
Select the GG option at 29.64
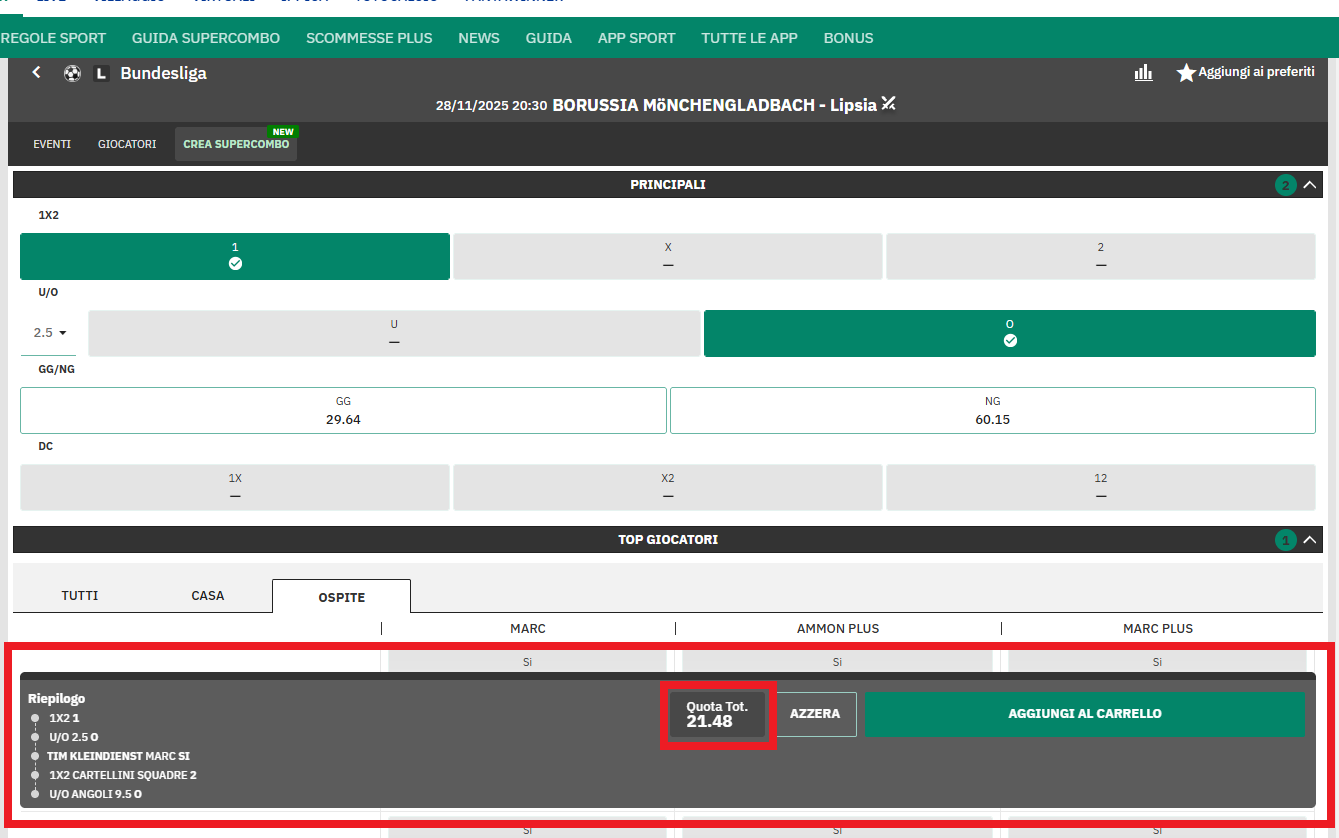343,410
